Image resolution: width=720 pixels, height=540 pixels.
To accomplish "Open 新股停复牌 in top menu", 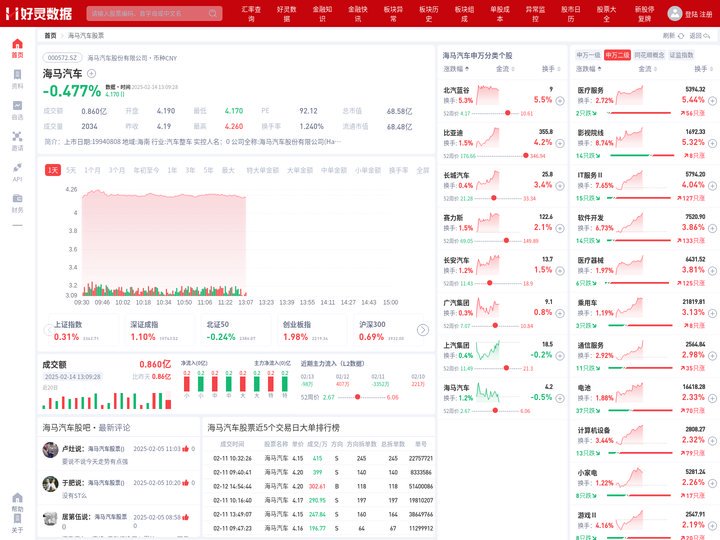I will pos(645,14).
